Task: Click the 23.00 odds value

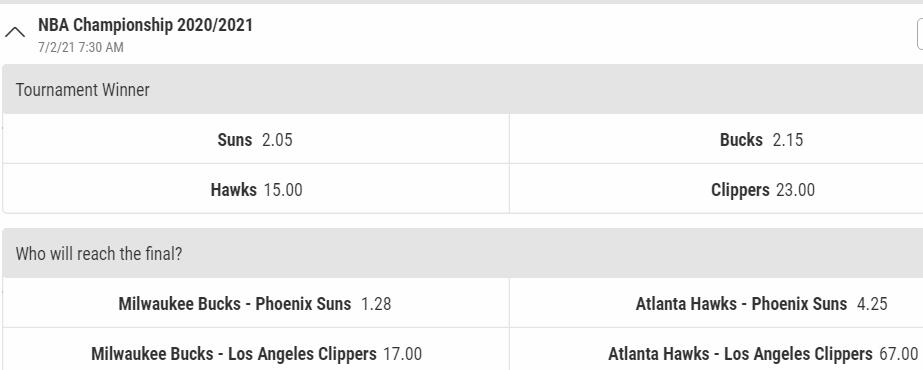Action: pos(795,190)
